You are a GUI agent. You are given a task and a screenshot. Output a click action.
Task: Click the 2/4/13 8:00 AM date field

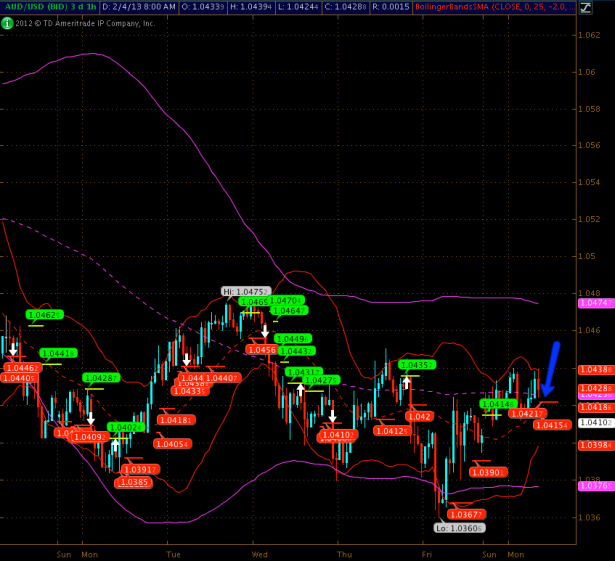[137, 8]
